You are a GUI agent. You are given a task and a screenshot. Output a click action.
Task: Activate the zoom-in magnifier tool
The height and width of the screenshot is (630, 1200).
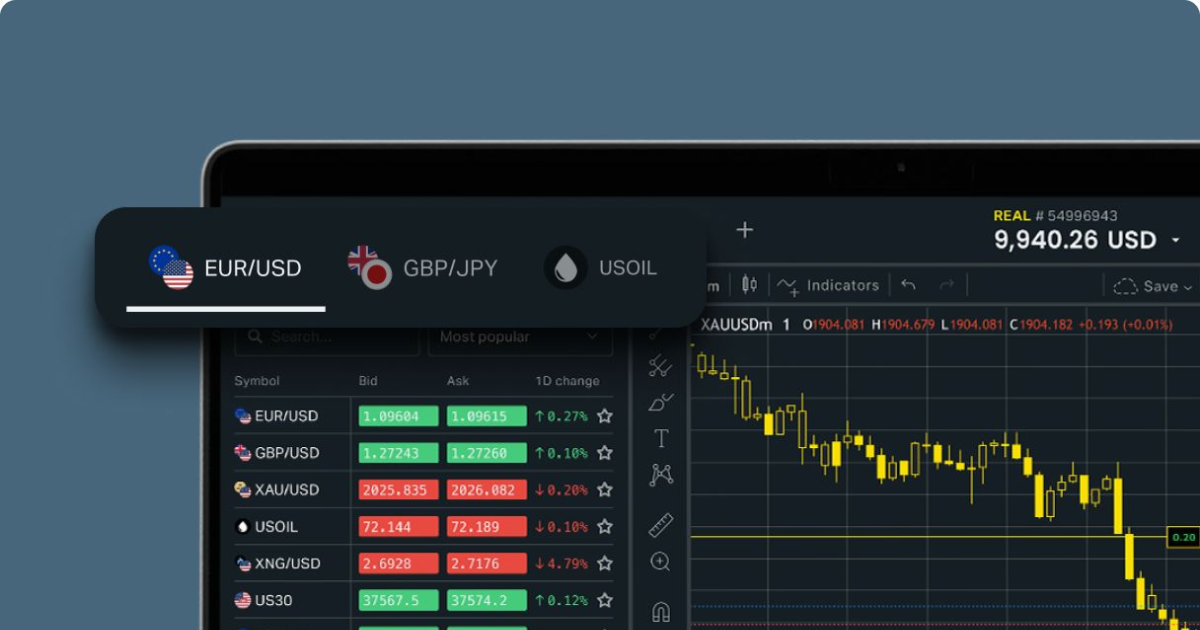pyautogui.click(x=660, y=561)
